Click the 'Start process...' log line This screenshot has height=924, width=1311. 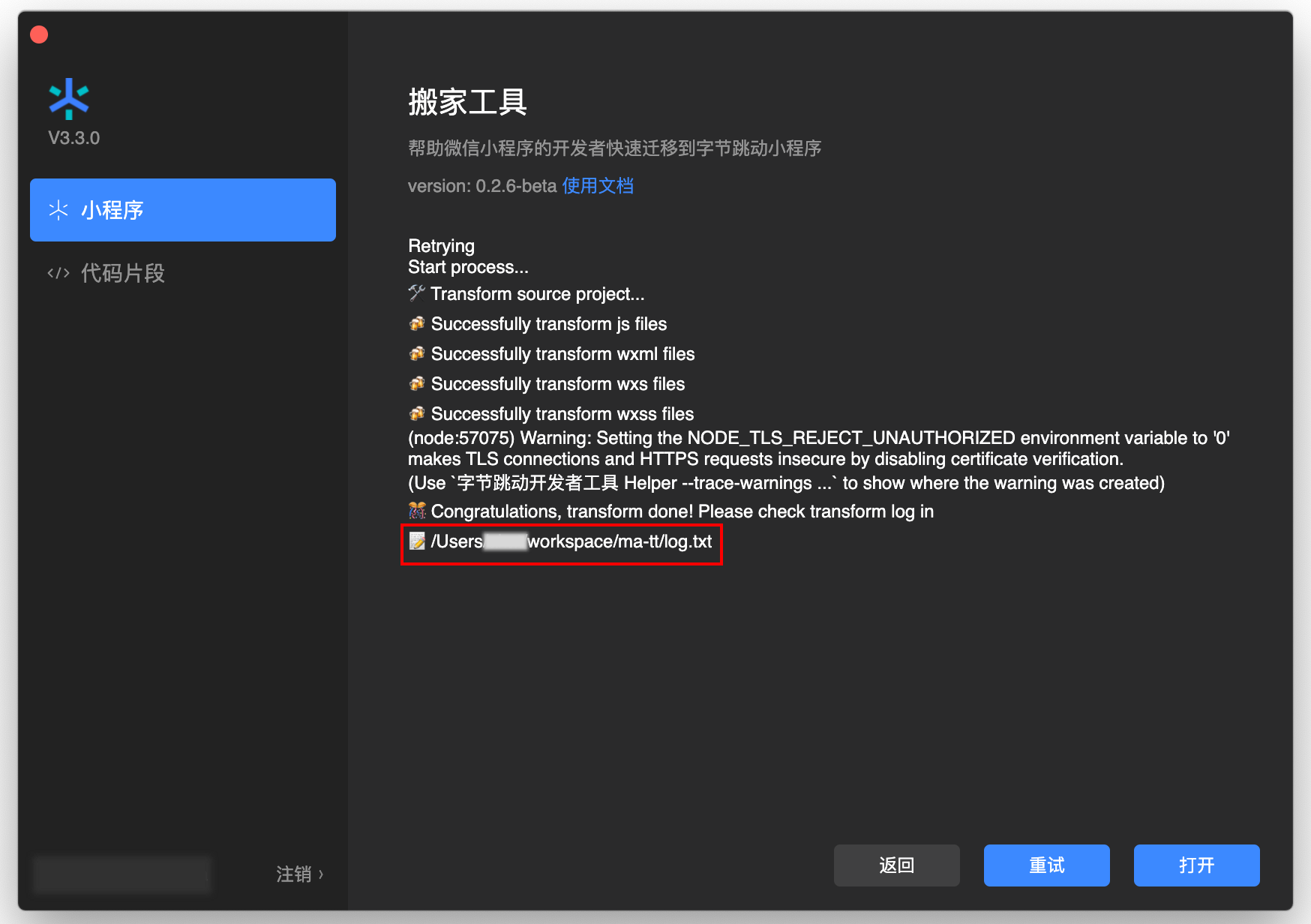pos(468,267)
